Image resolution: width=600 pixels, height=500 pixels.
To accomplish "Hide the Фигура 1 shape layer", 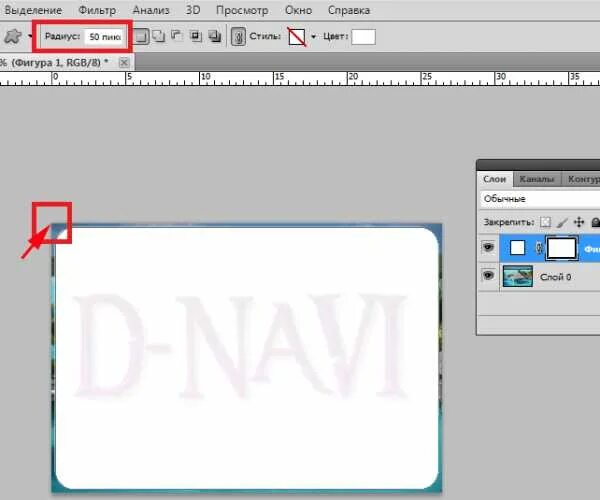I will pyautogui.click(x=488, y=247).
